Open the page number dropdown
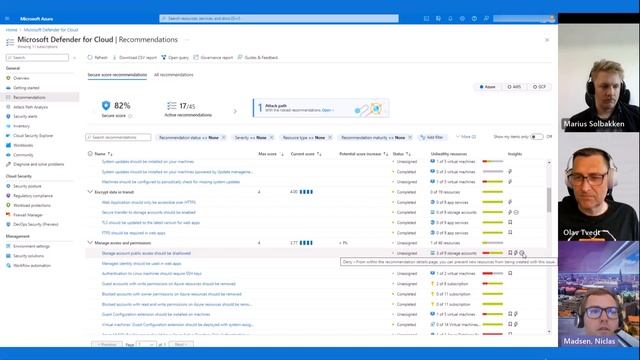Image resolution: width=640 pixels, height=360 pixels. pos(146,344)
